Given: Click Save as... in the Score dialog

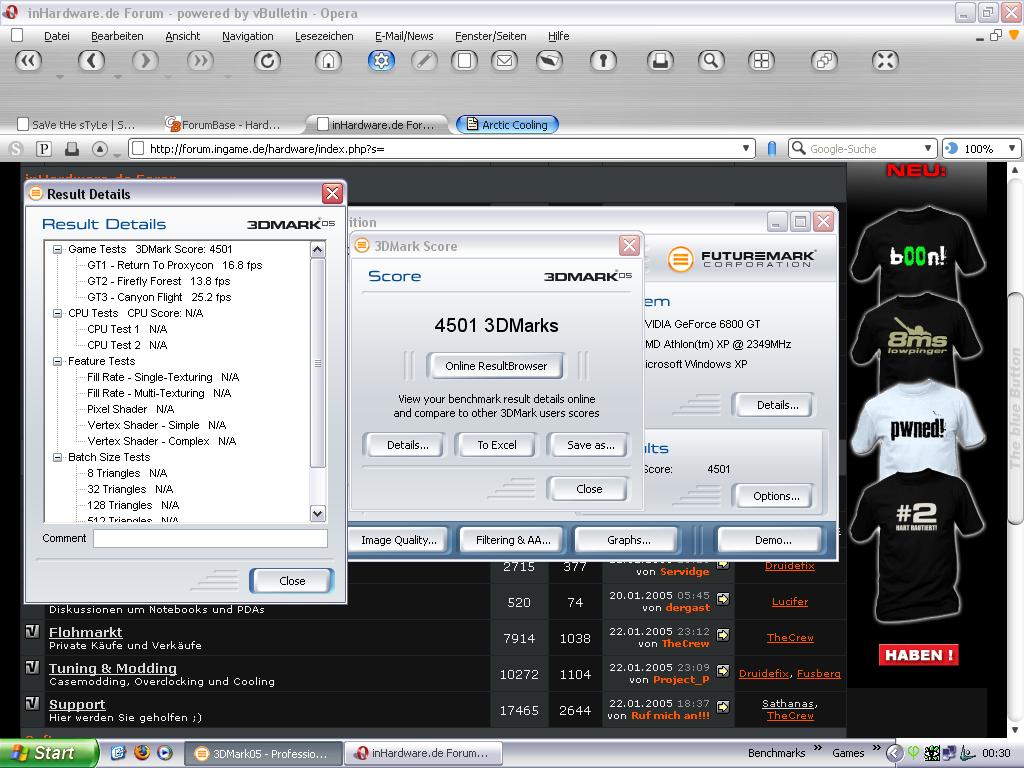Looking at the screenshot, I should pos(590,445).
